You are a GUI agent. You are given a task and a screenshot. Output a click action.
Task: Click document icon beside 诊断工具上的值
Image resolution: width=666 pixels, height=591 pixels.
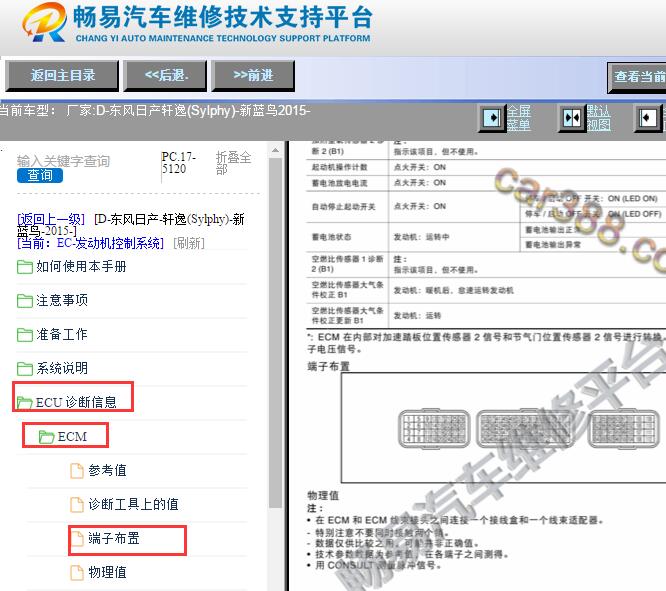pos(77,505)
